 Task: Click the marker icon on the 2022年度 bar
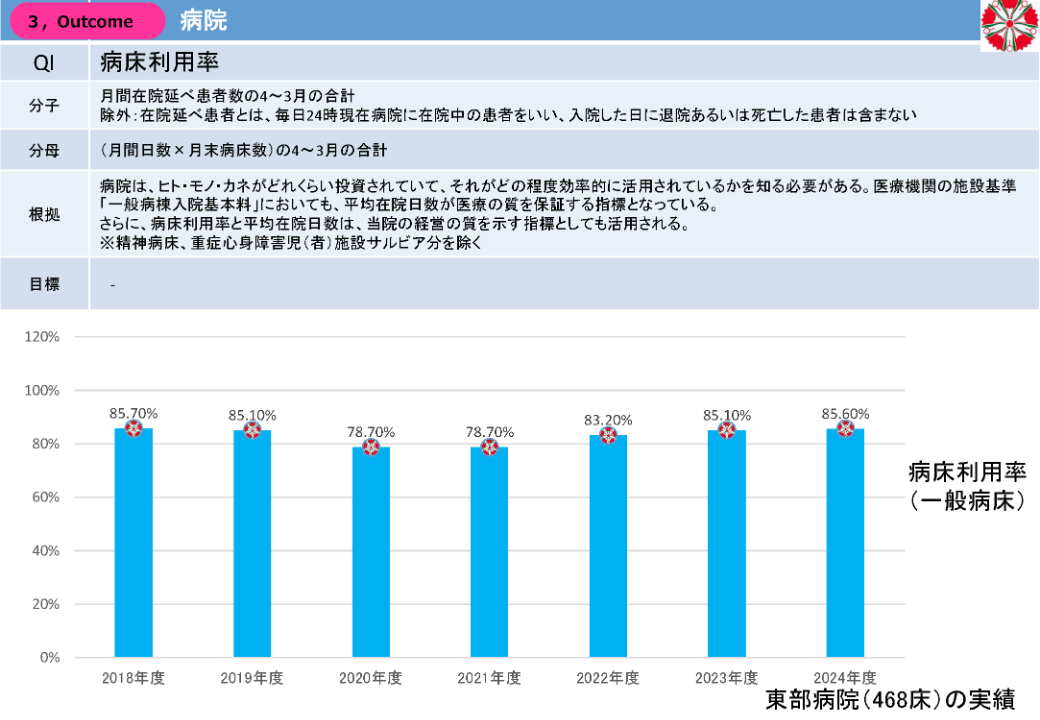608,435
